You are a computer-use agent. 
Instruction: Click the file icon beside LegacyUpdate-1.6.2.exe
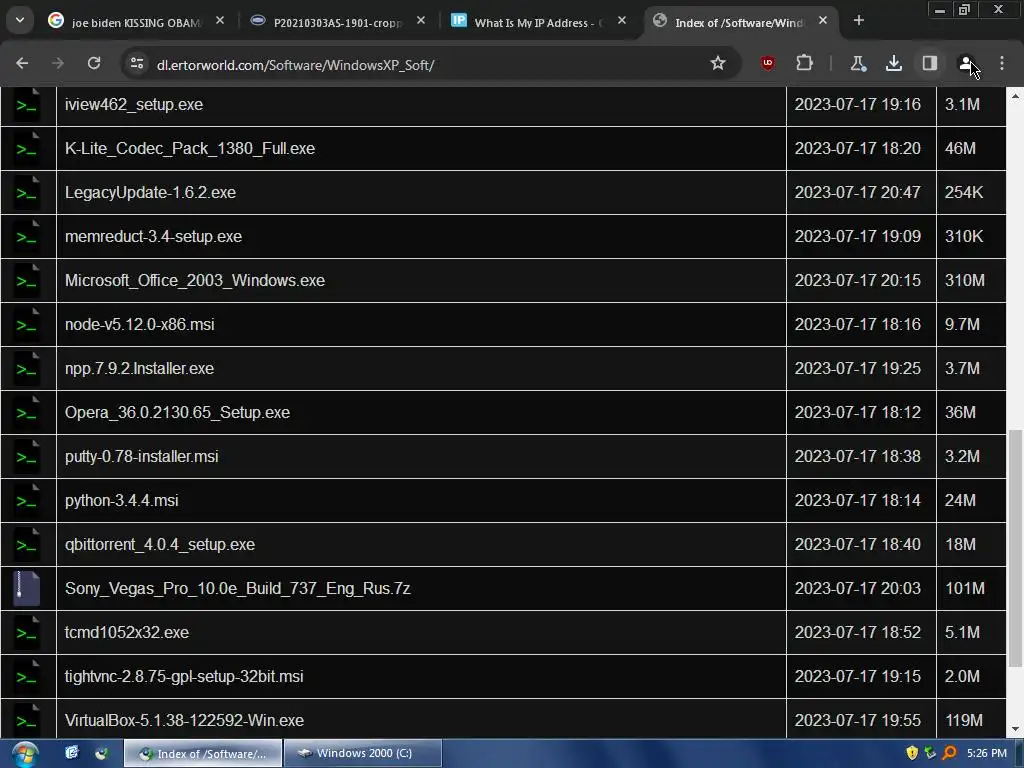pyautogui.click(x=27, y=193)
